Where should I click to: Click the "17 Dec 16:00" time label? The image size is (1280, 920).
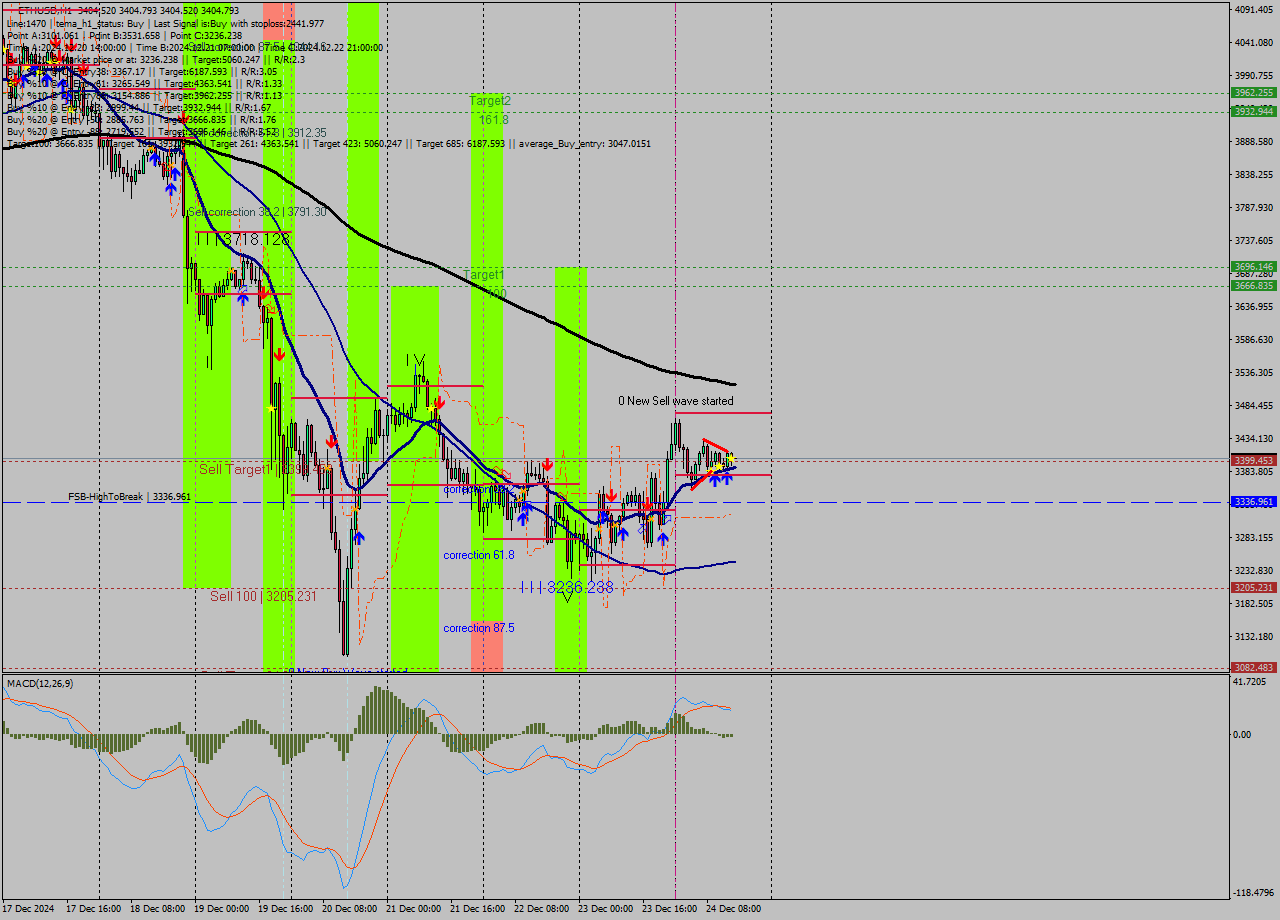(x=93, y=909)
